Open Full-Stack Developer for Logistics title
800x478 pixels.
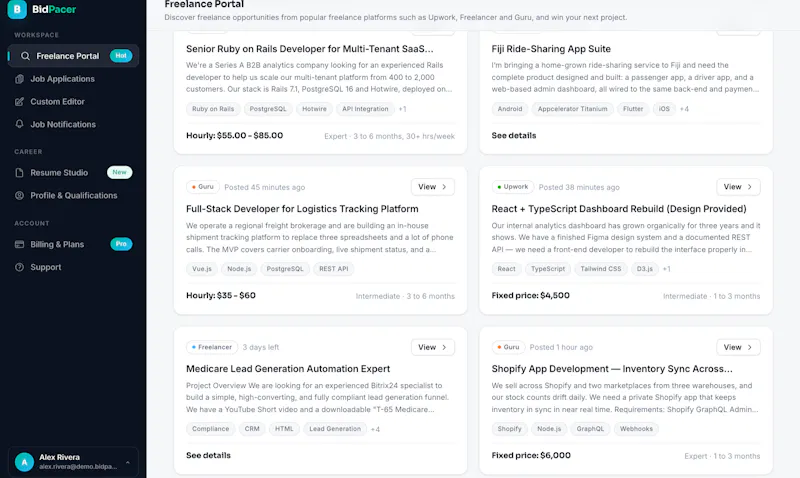coord(302,209)
